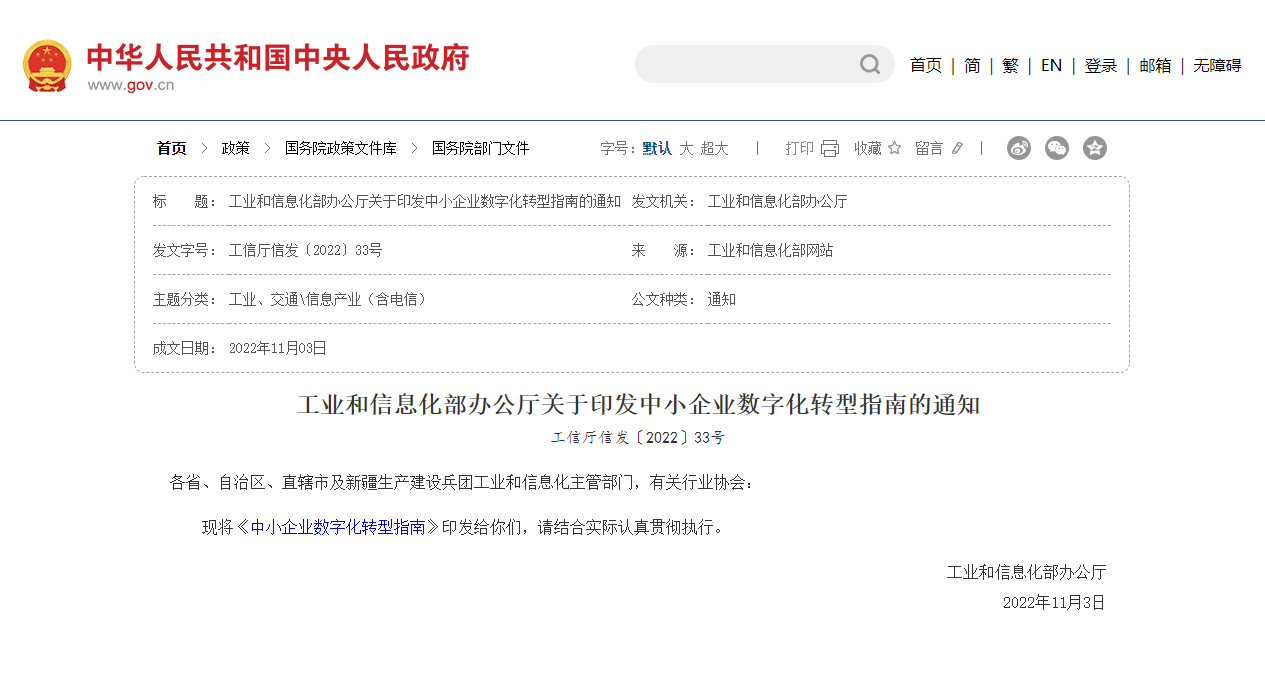Click the www.gov.cn URL text
This screenshot has height=695, width=1265.
tap(130, 85)
